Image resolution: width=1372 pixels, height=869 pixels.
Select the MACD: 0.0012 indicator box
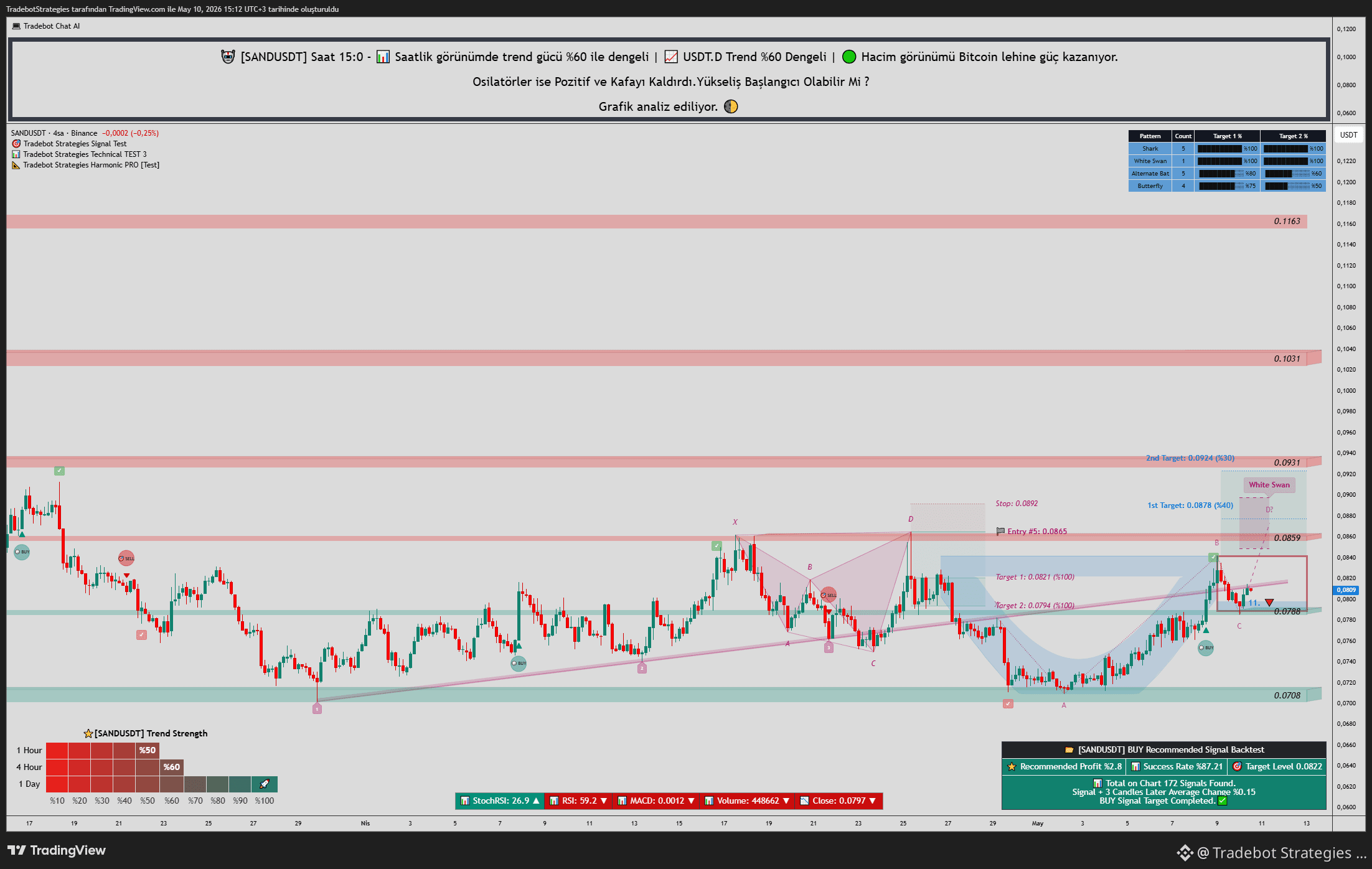point(655,801)
